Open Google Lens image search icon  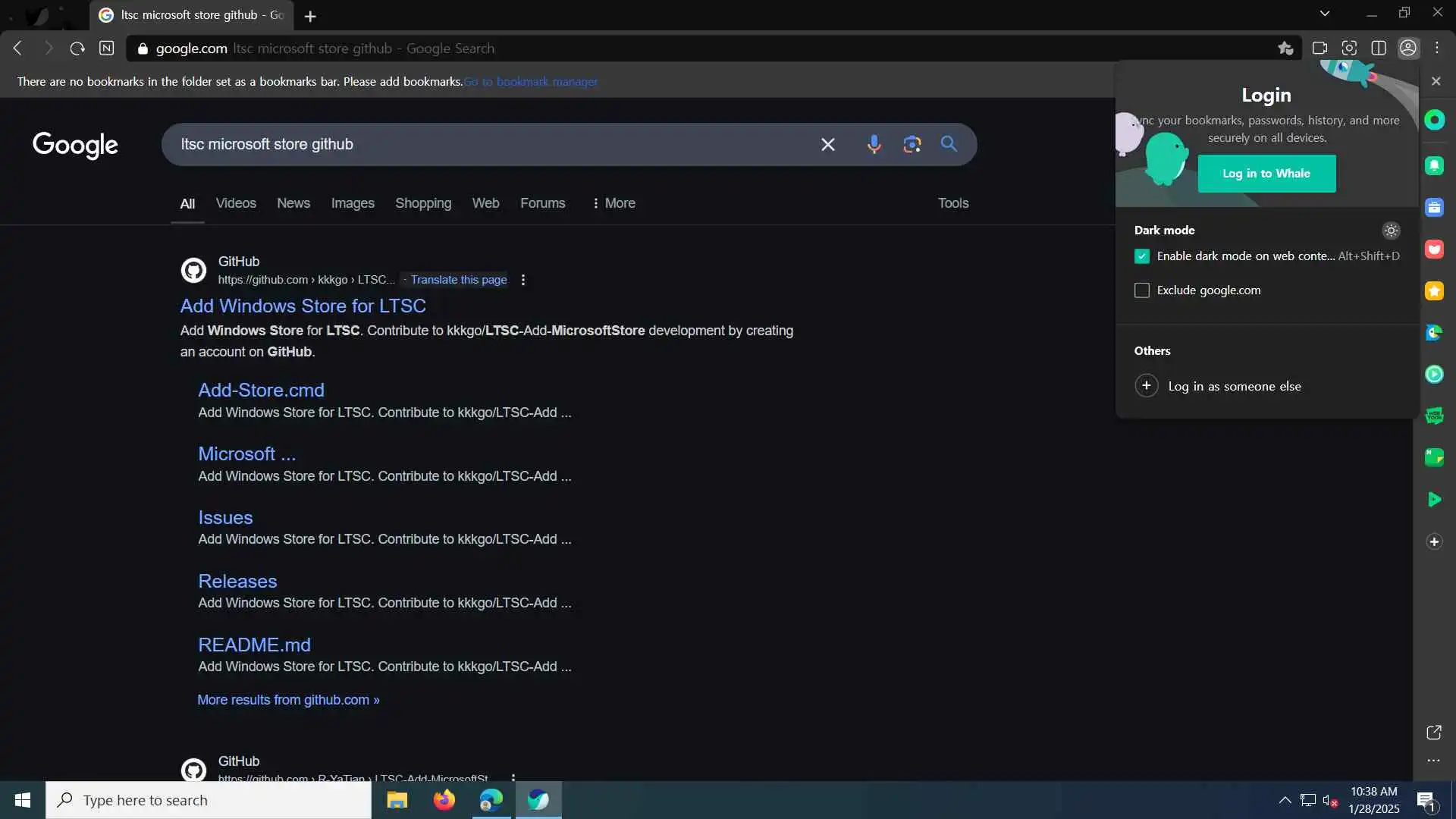[912, 144]
